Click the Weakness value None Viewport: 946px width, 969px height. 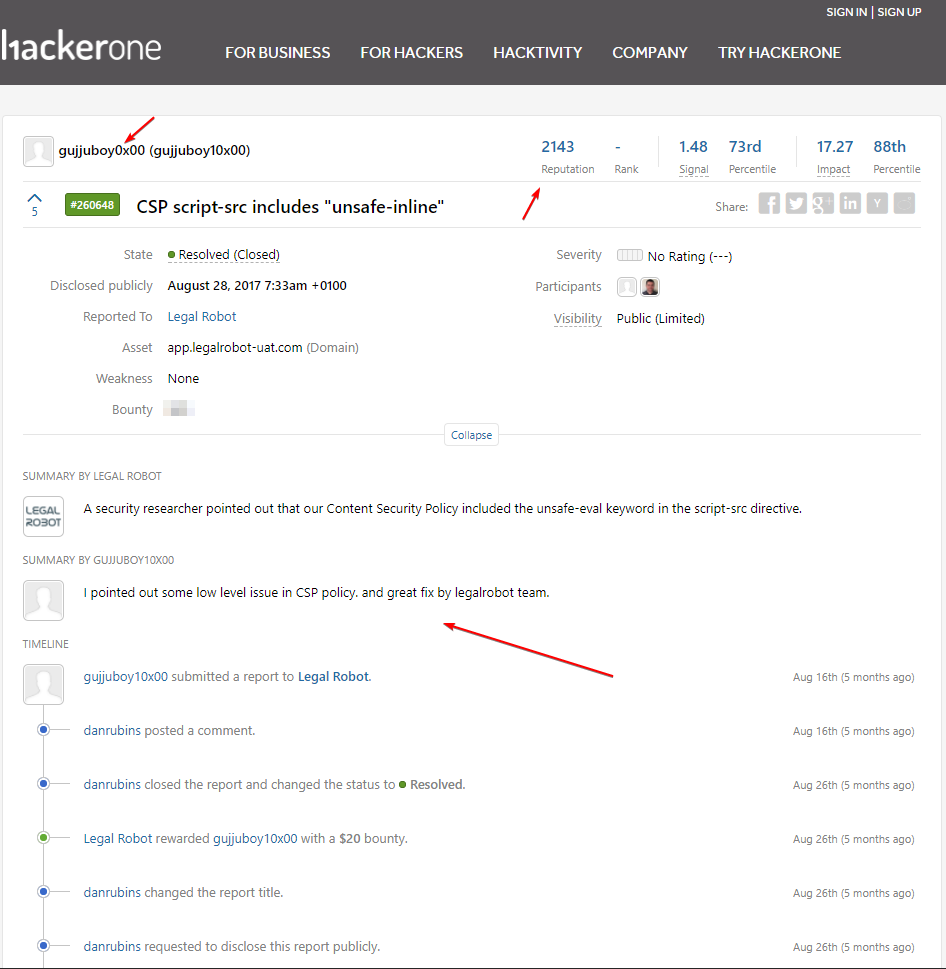click(x=183, y=378)
